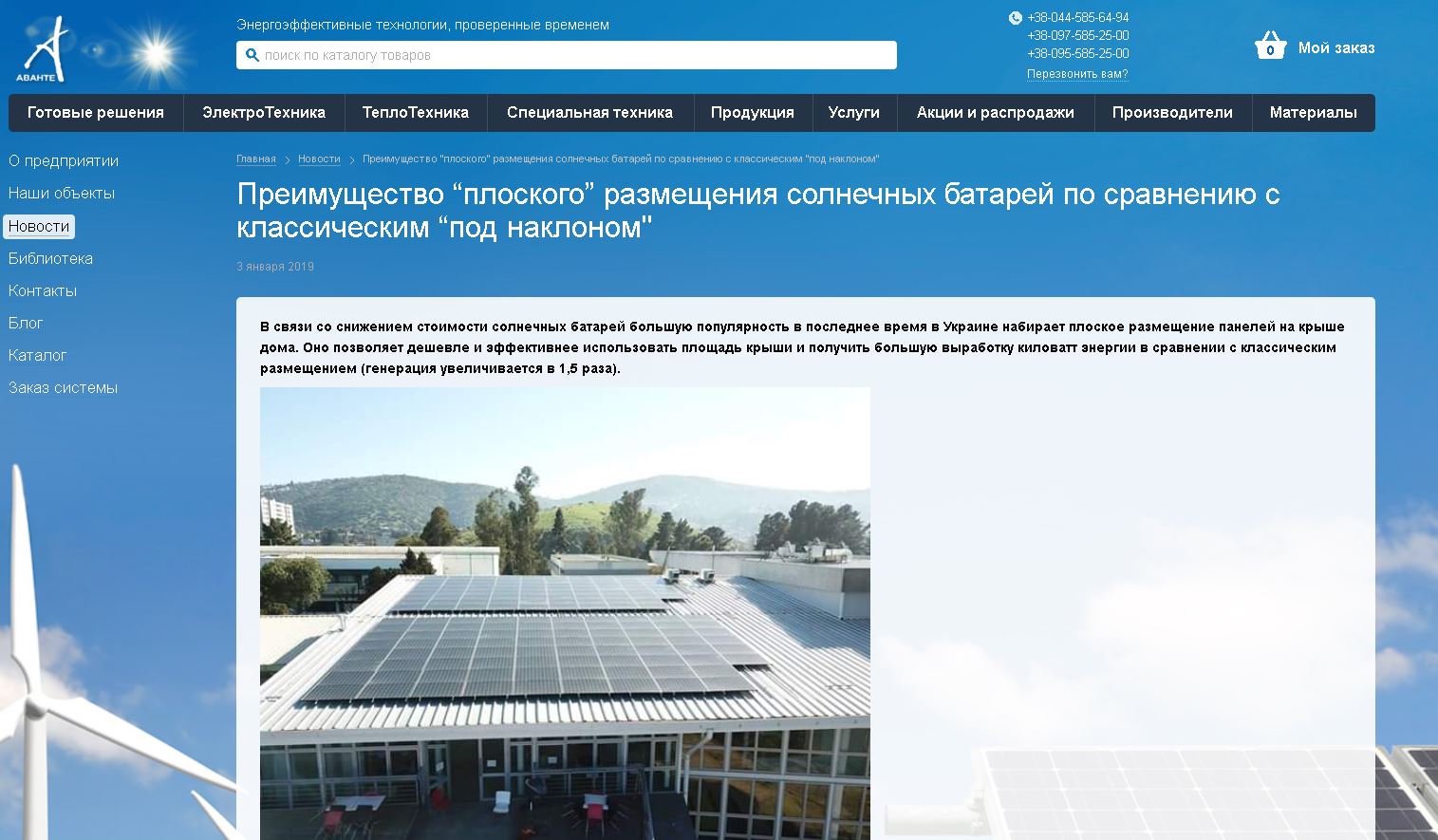This screenshot has height=840, width=1438.
Task: Go to 'Наши объекты' sidebar link
Action: point(62,194)
